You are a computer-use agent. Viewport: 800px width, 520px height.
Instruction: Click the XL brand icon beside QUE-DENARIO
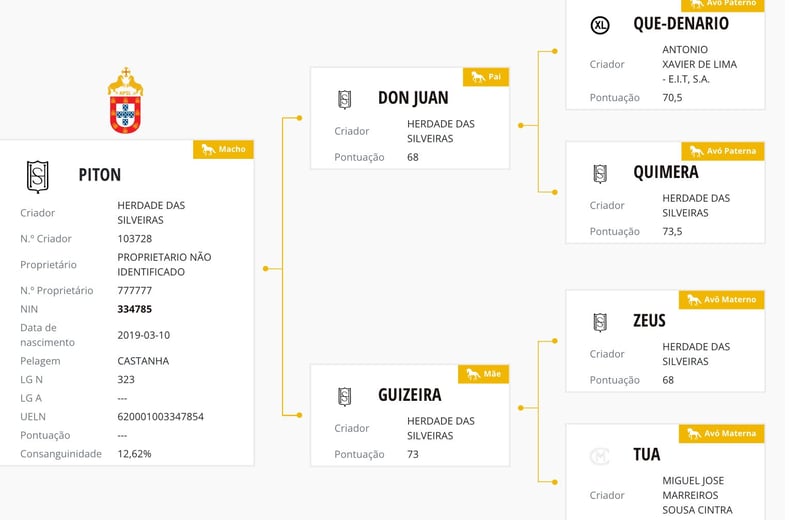click(599, 26)
